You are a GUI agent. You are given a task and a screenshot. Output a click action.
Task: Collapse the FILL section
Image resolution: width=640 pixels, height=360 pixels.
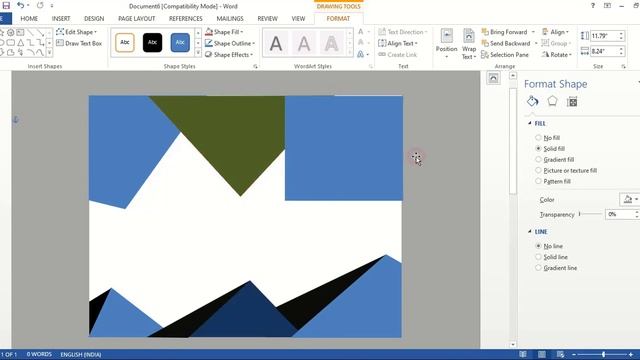(x=530, y=123)
